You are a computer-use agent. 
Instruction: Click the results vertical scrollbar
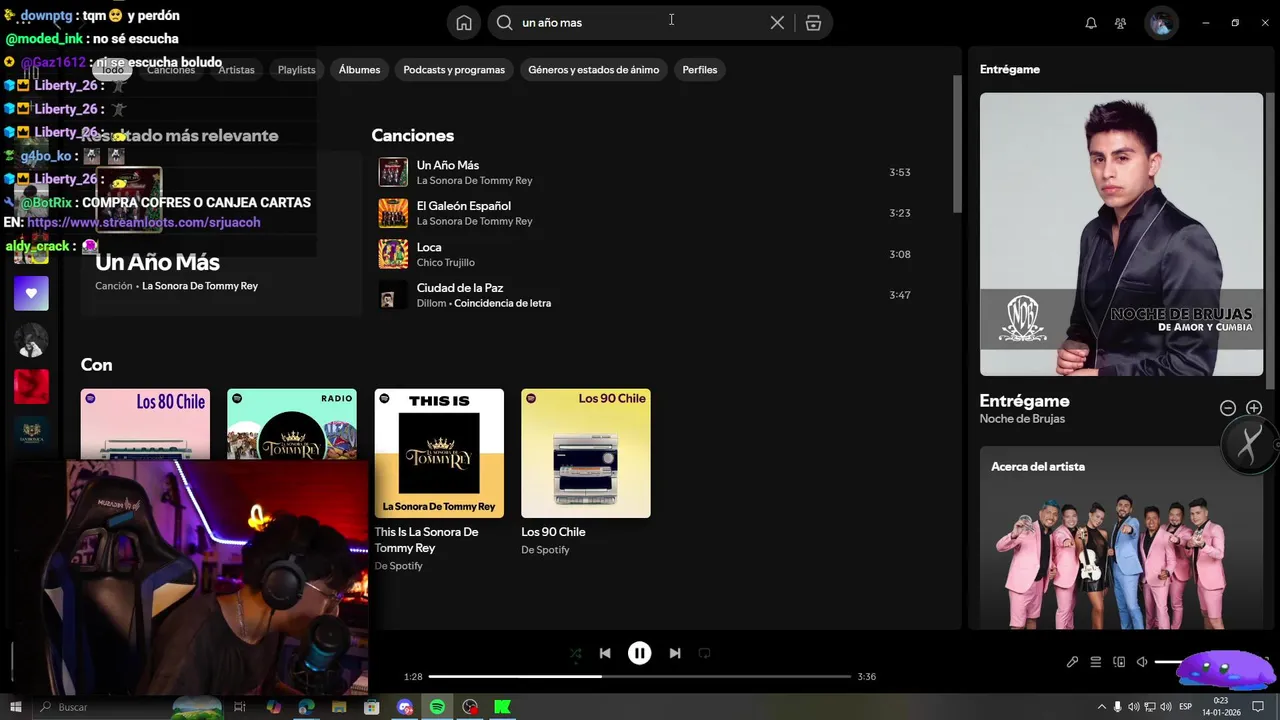click(957, 144)
